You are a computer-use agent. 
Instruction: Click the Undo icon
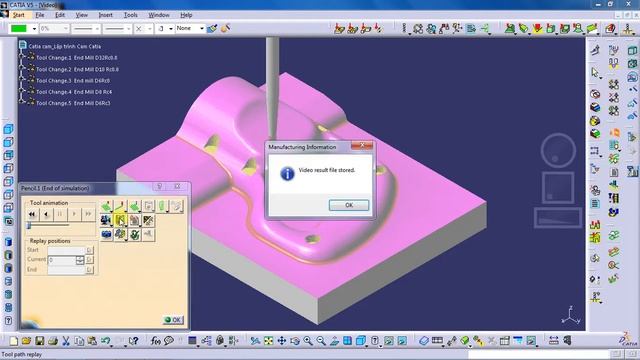(106, 341)
